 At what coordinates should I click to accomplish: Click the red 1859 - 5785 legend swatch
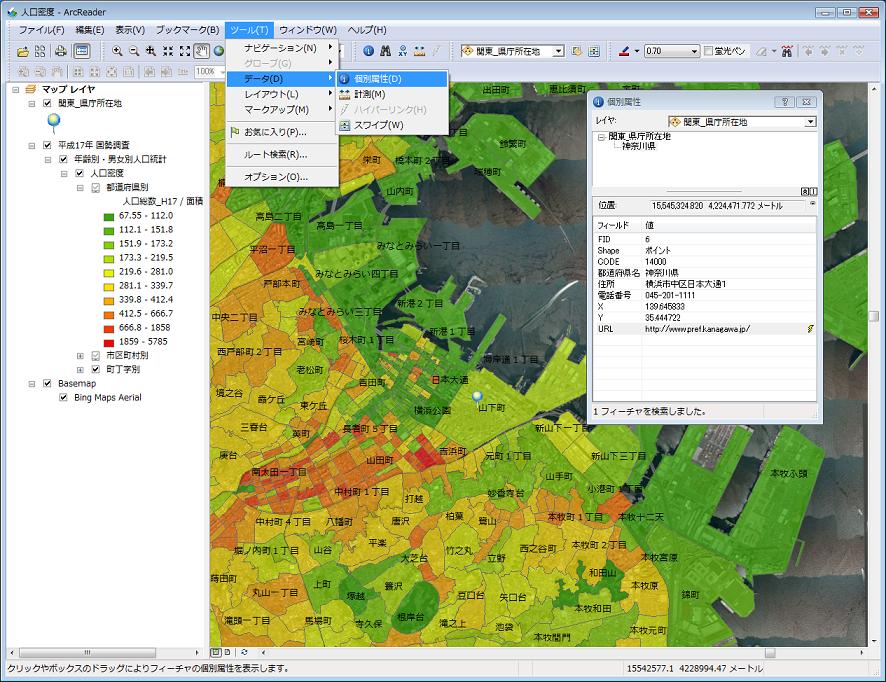pyautogui.click(x=109, y=342)
